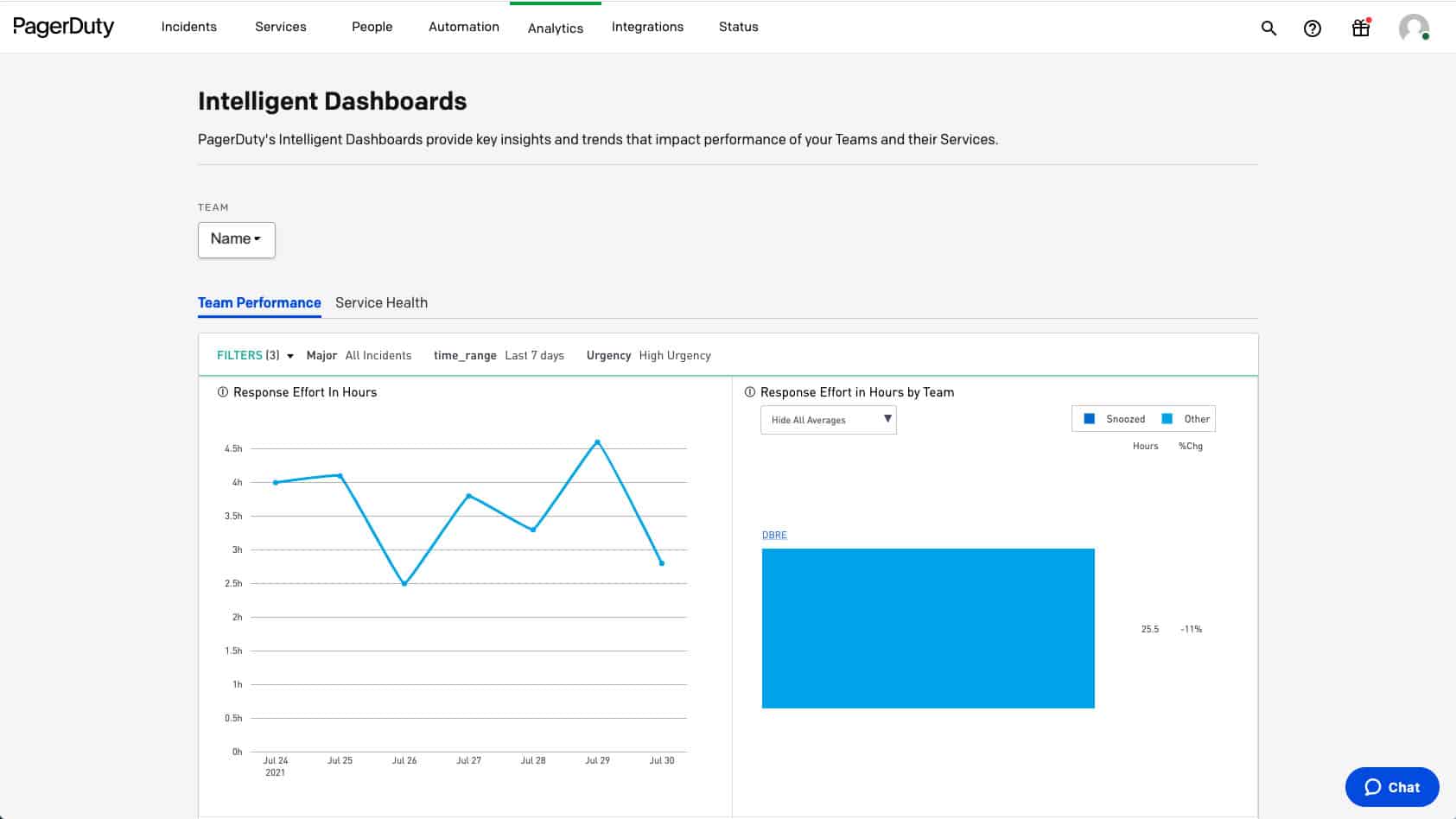Toggle the Other legend swatch
Viewport: 1456px width, 819px height.
[x=1167, y=419]
